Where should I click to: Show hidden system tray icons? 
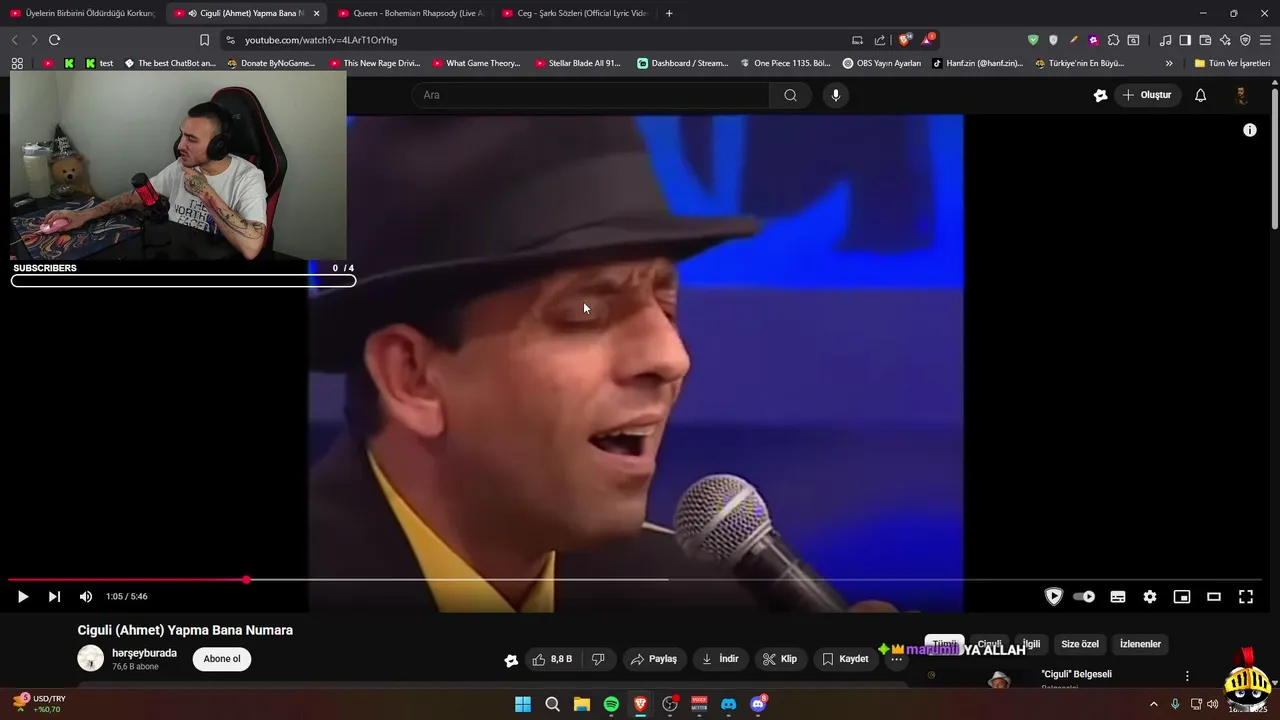pyautogui.click(x=1153, y=704)
